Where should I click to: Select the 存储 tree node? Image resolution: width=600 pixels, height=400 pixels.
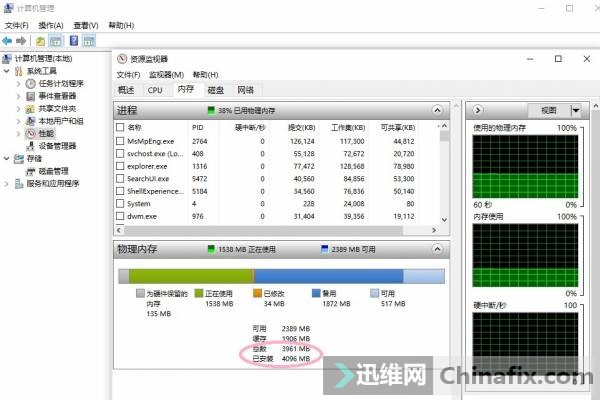coord(34,158)
